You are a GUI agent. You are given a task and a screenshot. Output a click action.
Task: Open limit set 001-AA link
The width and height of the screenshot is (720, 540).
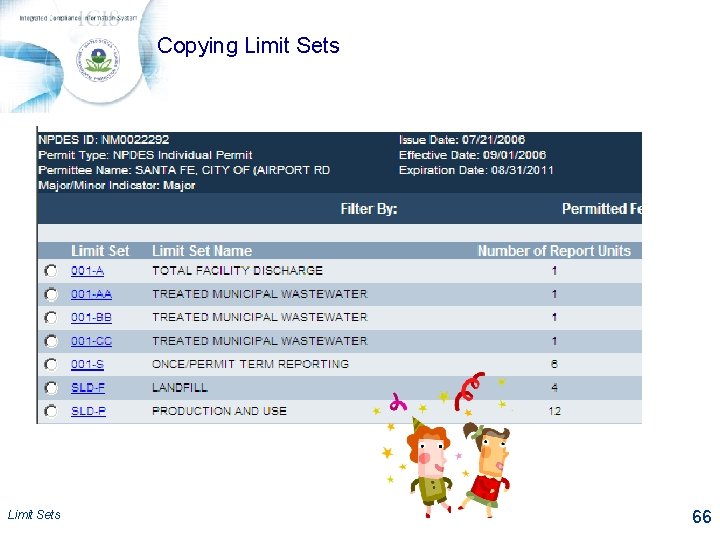(x=91, y=294)
